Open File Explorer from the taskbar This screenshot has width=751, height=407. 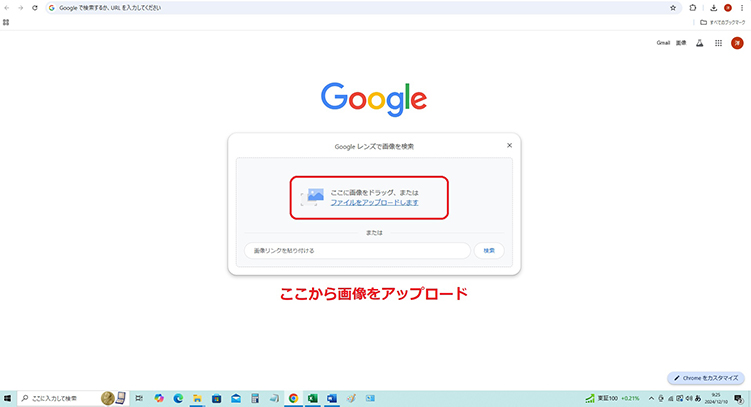point(197,398)
